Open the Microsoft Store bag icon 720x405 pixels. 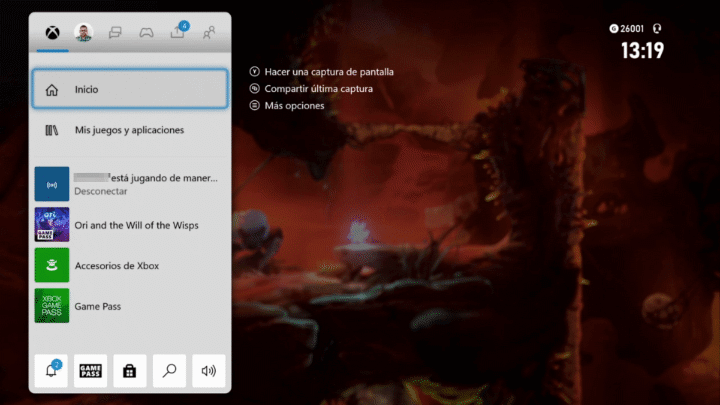click(130, 371)
